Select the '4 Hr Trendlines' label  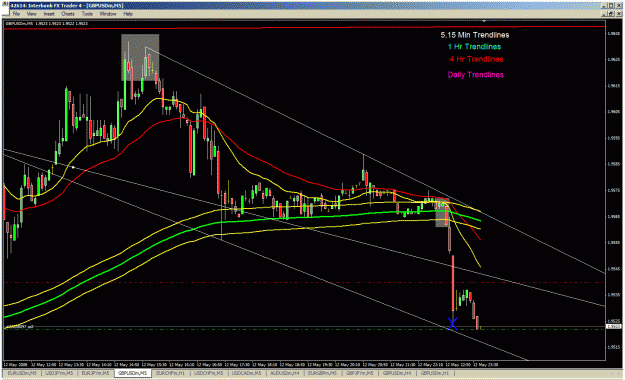476,59
